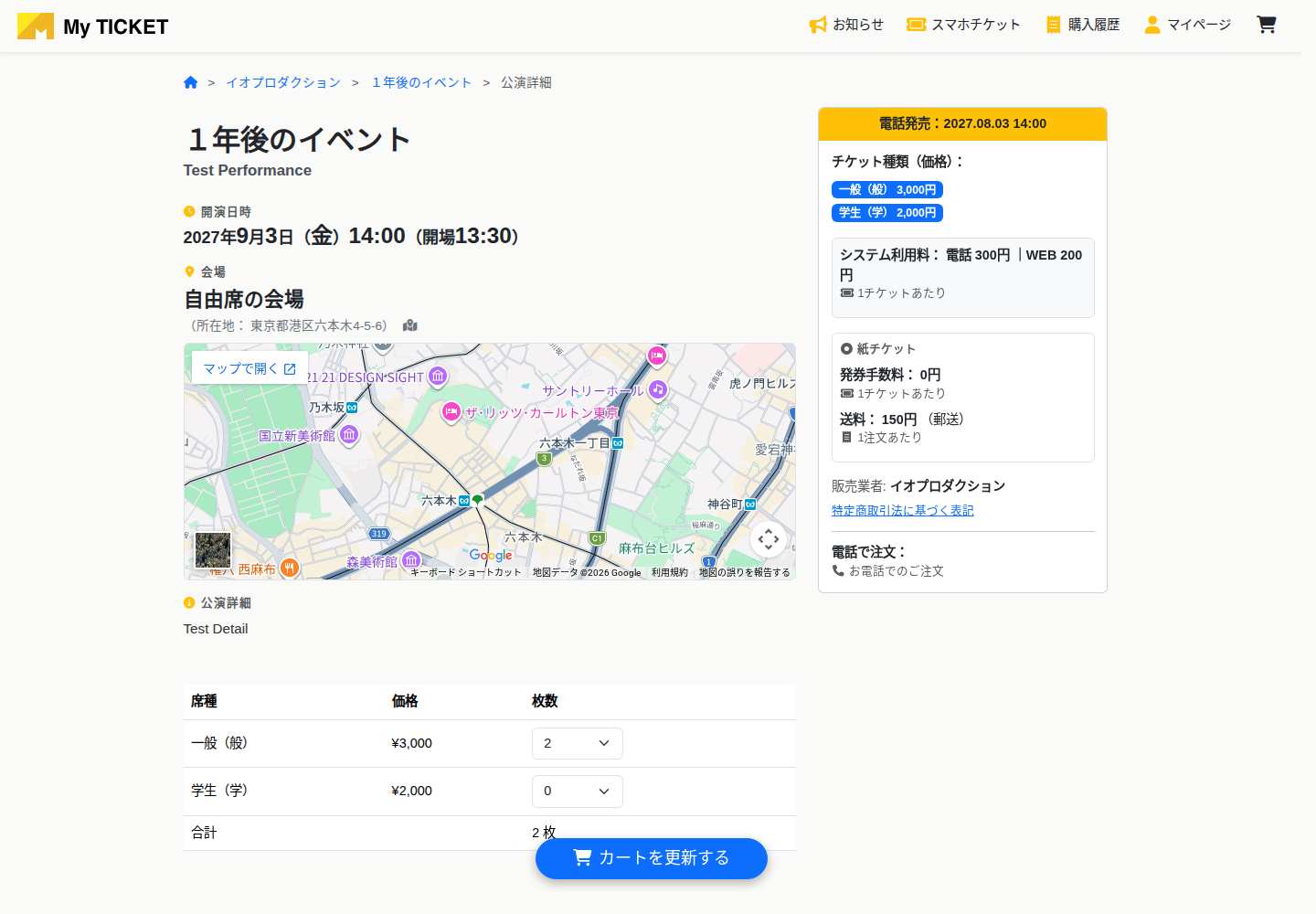
Task: Click the My TICKET logo
Action: click(93, 27)
